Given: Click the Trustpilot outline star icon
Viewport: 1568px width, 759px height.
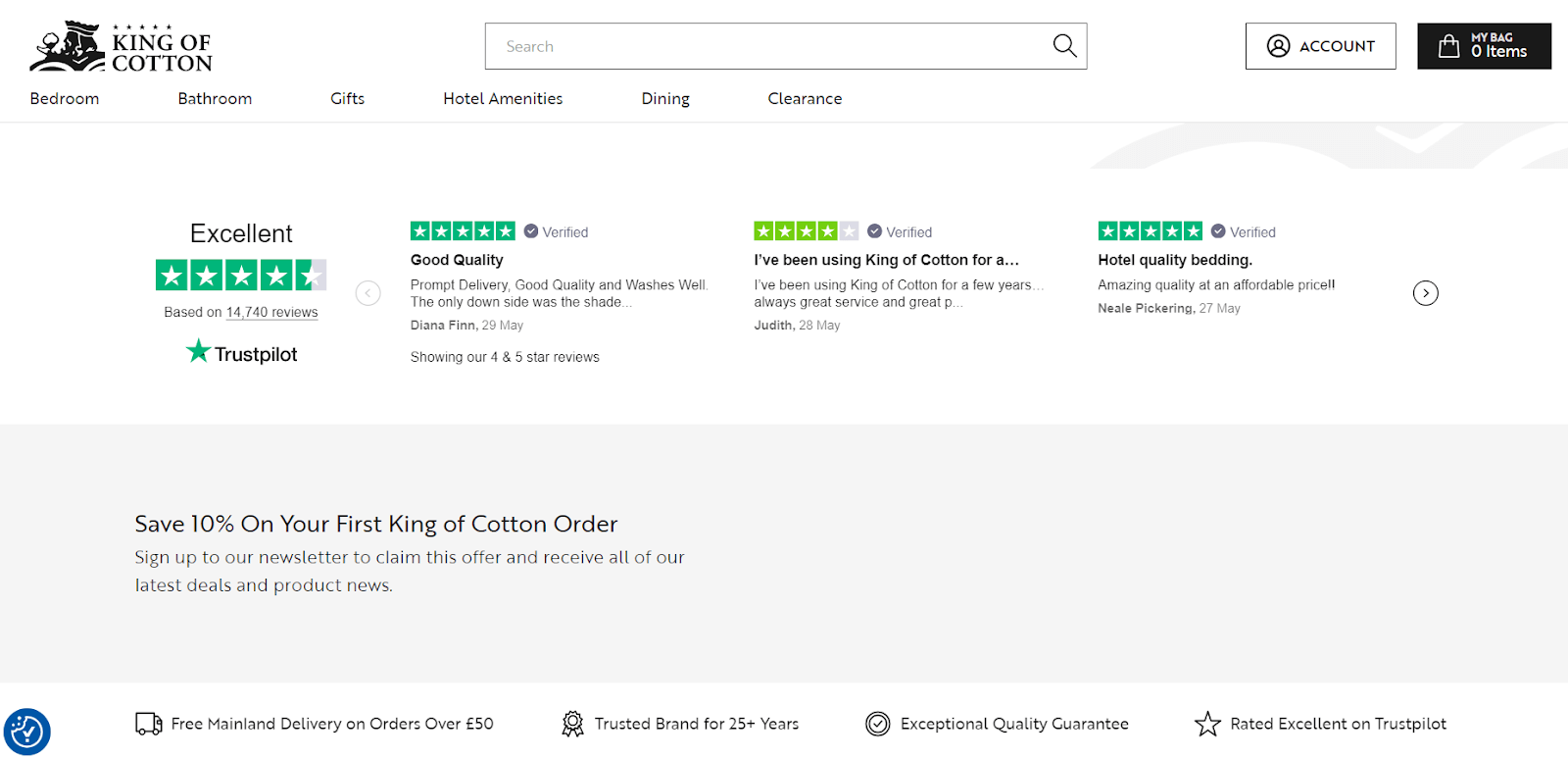Looking at the screenshot, I should point(1207,724).
